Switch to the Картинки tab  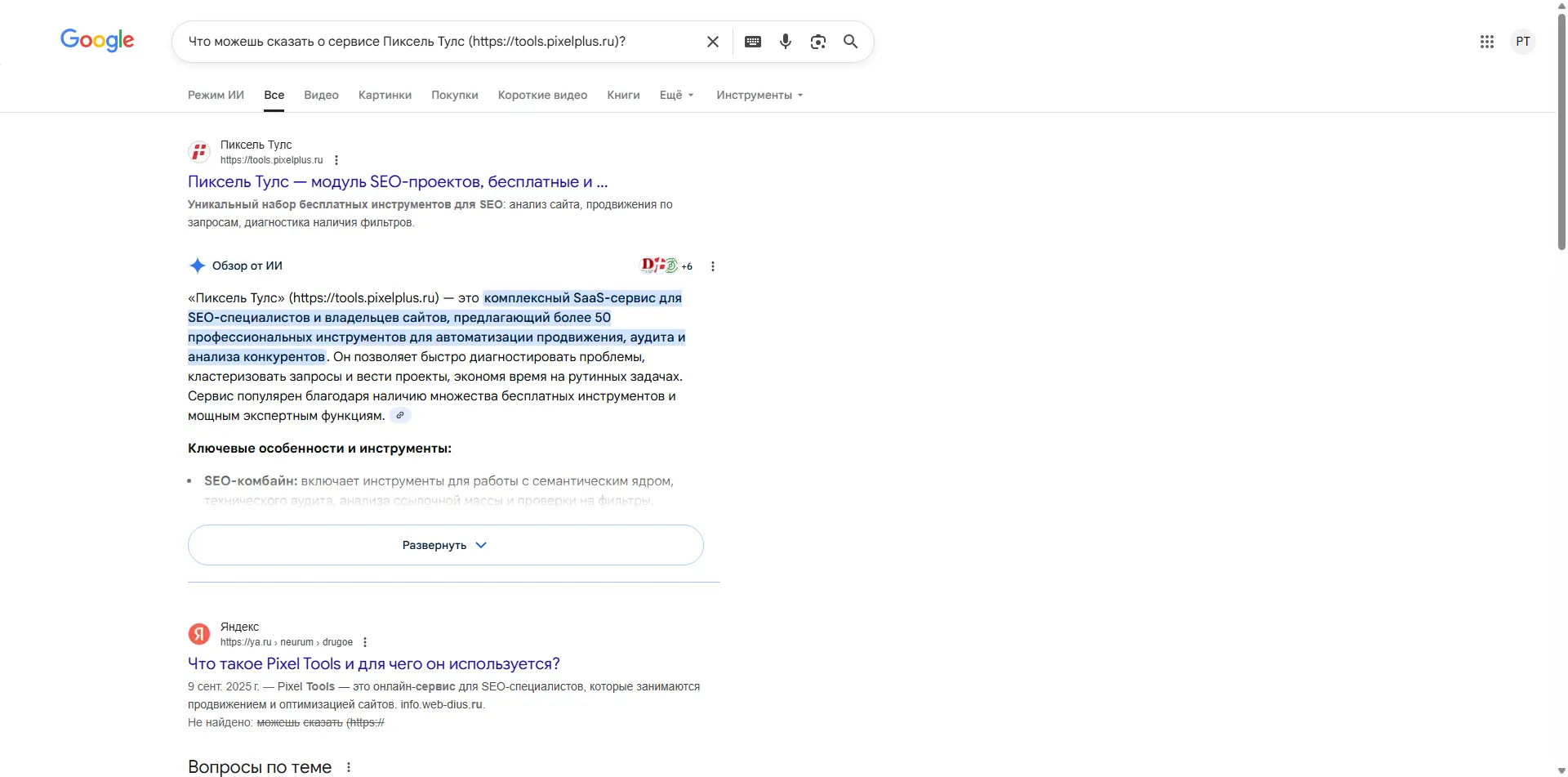[385, 95]
